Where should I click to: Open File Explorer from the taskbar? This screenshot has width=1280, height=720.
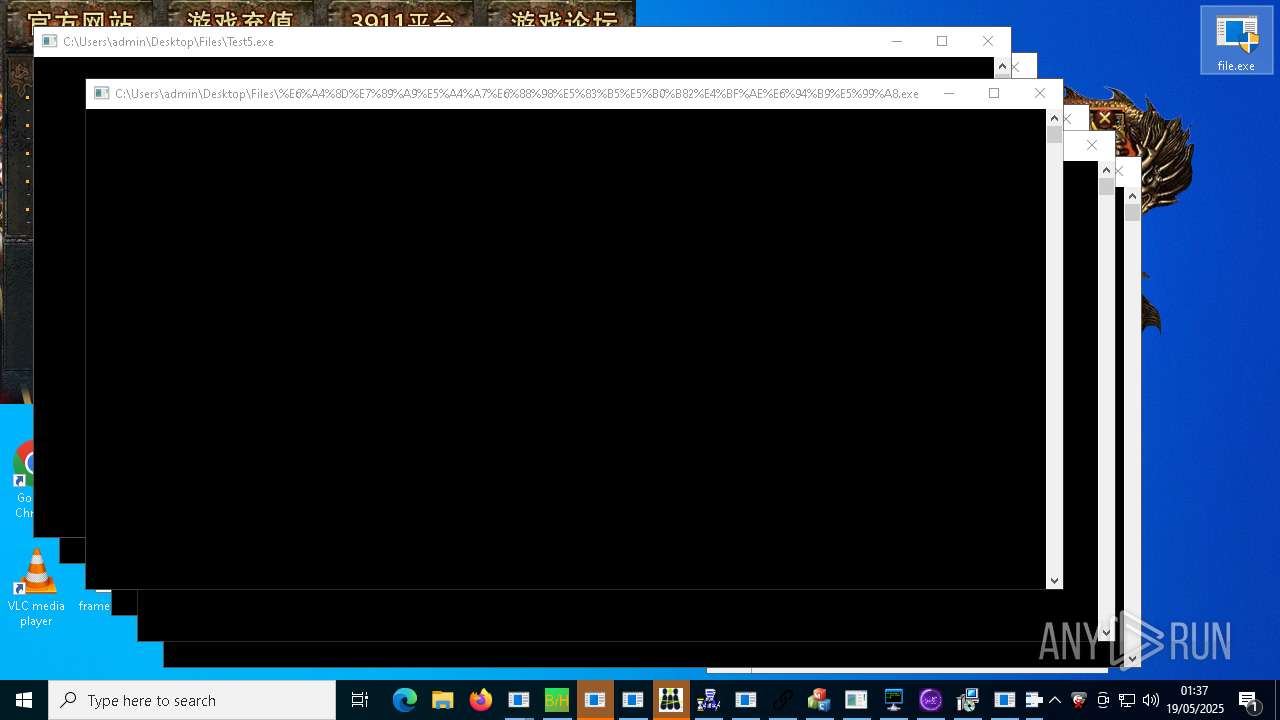(x=443, y=700)
